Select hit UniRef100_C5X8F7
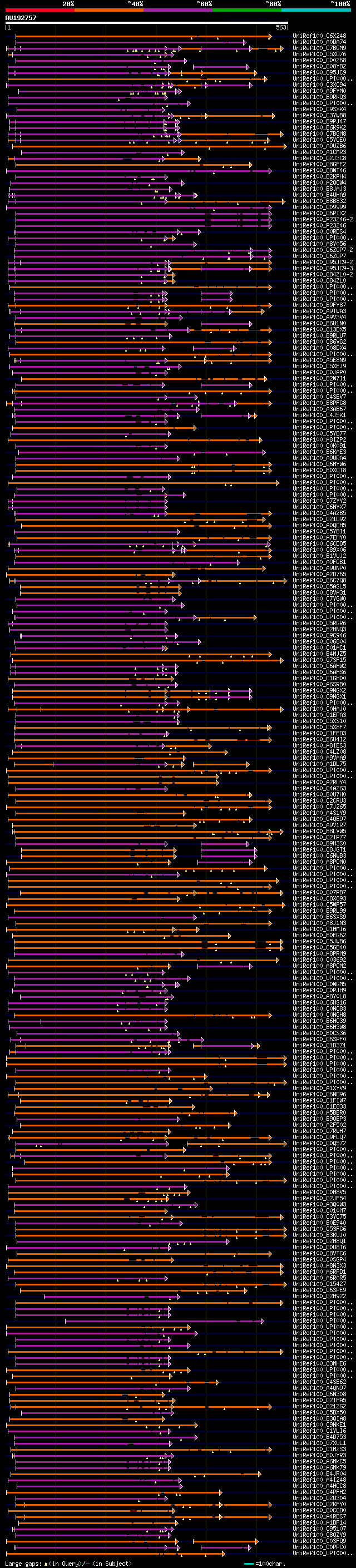Image resolution: width=356 pixels, height=1568 pixels. coord(319,728)
